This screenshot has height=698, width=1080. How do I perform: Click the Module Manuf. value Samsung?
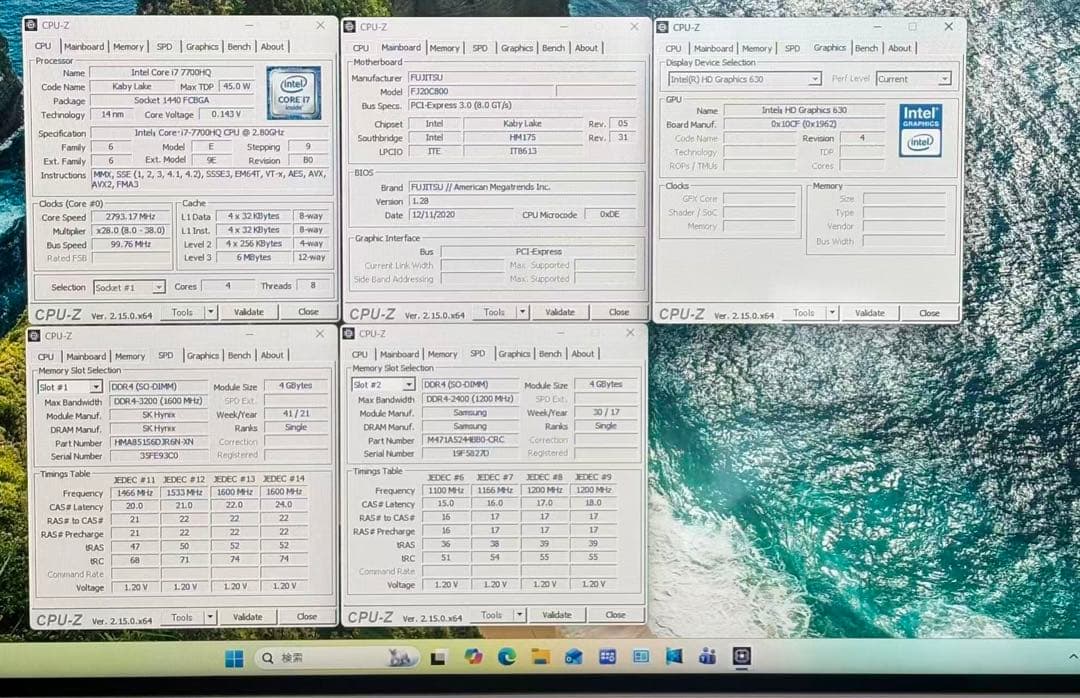(x=470, y=413)
